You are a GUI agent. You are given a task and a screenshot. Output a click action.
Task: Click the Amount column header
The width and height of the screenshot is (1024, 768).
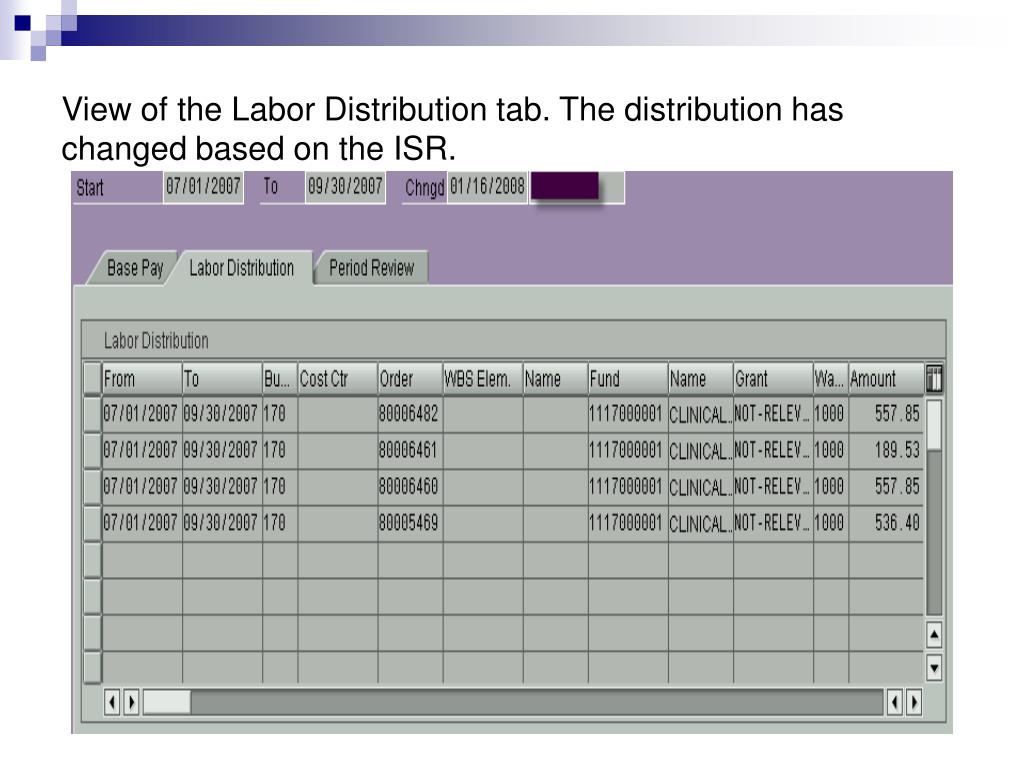pos(886,379)
